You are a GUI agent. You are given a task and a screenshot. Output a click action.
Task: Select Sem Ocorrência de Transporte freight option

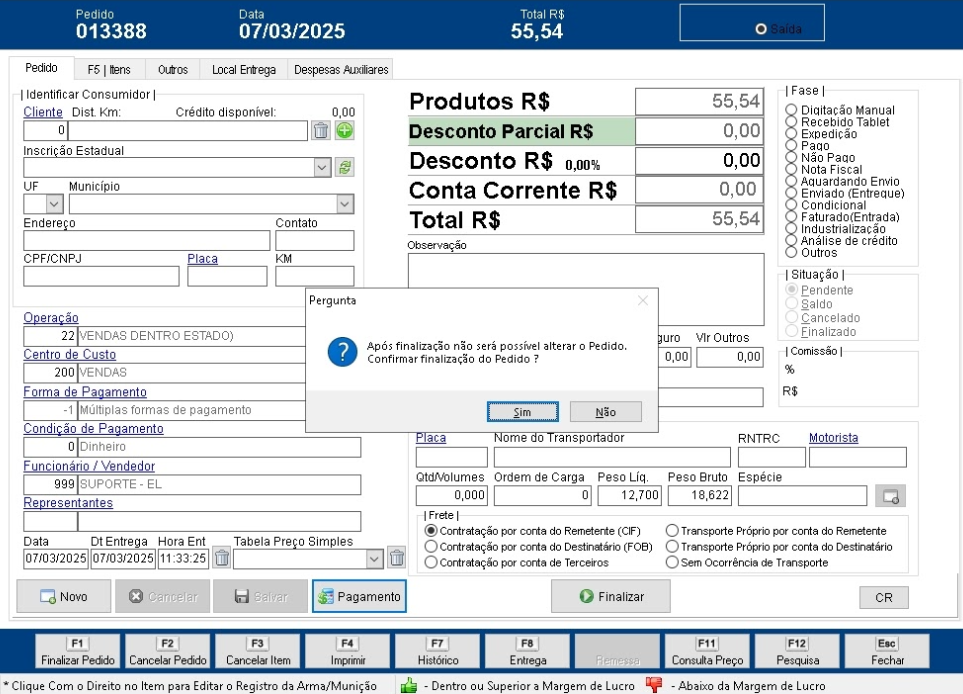(x=673, y=563)
